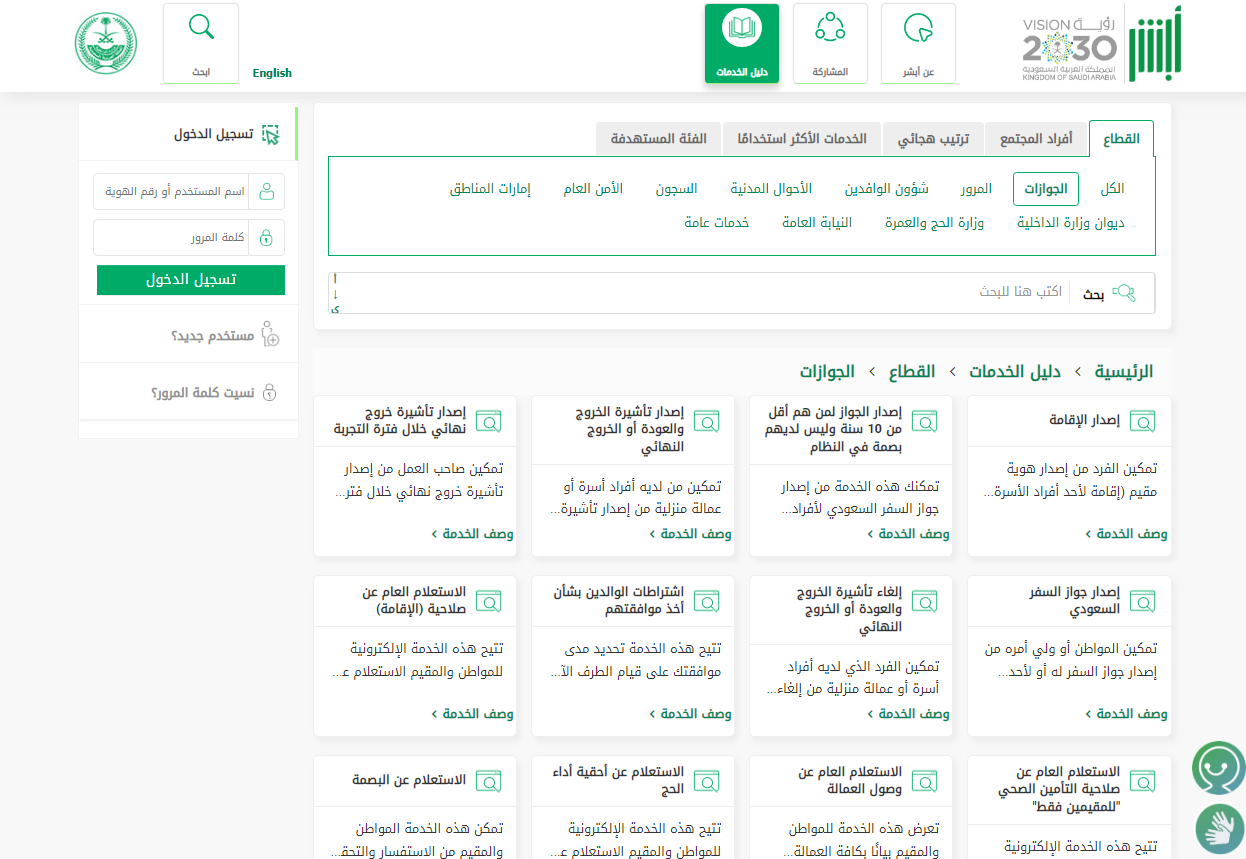The width and height of the screenshot is (1246, 859).
Task: Click the forgot password lock icon
Action: point(269,392)
